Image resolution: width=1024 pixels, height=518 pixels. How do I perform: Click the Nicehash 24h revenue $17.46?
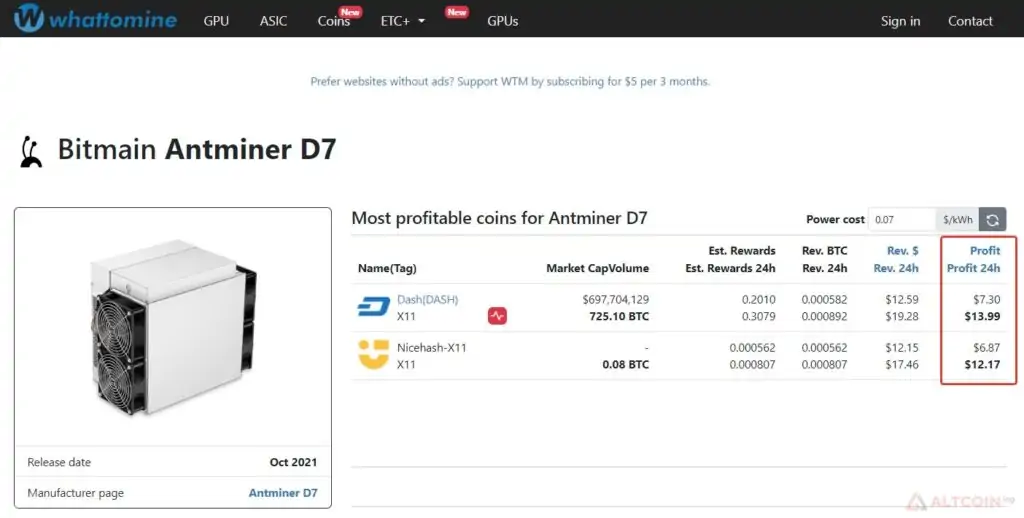pos(902,364)
